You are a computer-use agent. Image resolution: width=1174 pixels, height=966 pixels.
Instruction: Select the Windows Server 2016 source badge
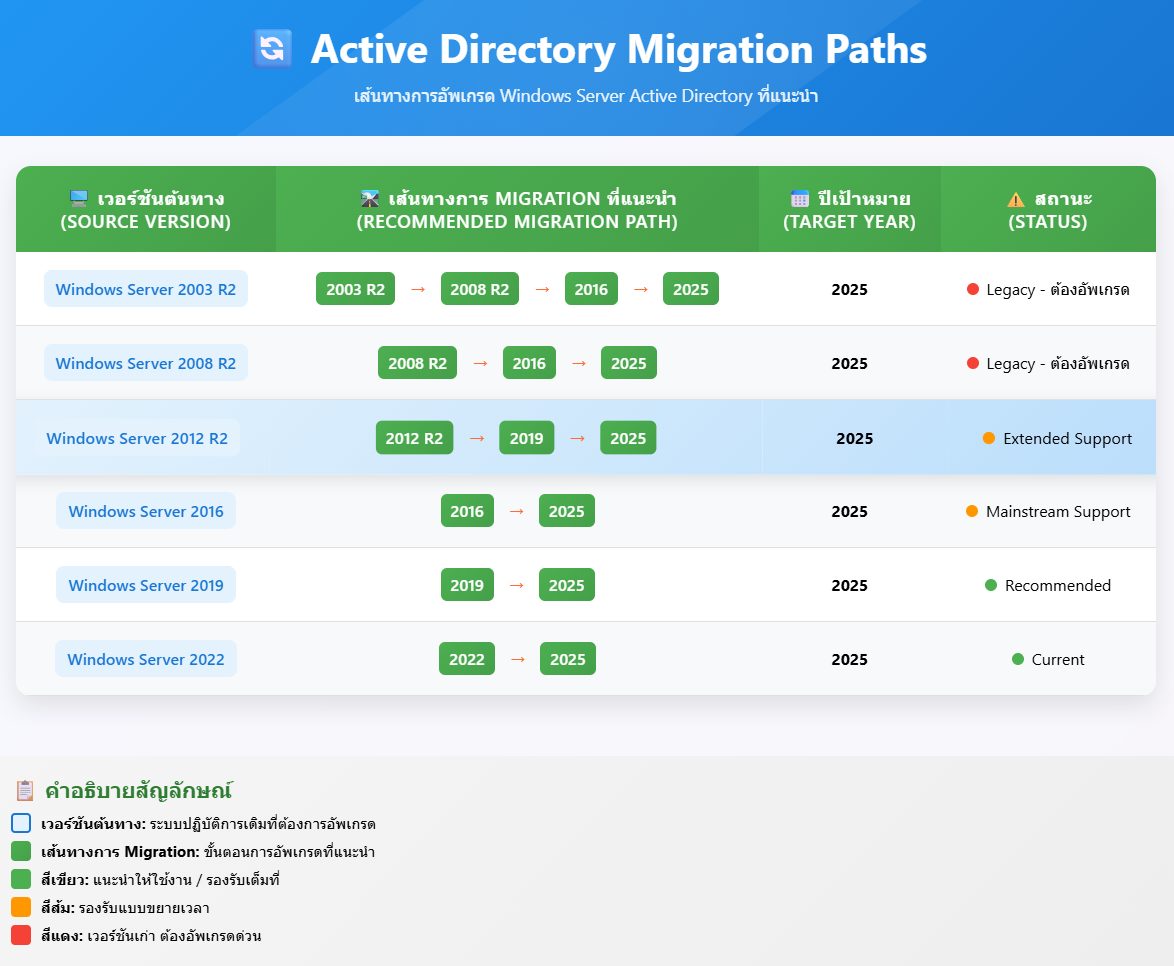pyautogui.click(x=146, y=511)
